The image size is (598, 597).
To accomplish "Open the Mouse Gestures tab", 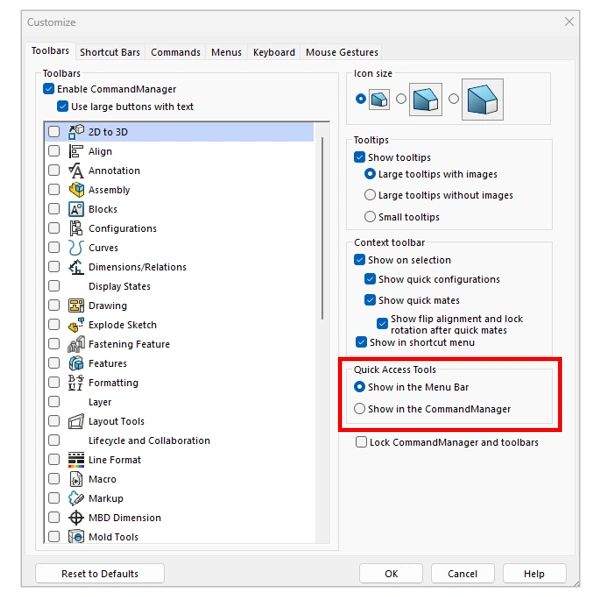I will [x=342, y=52].
